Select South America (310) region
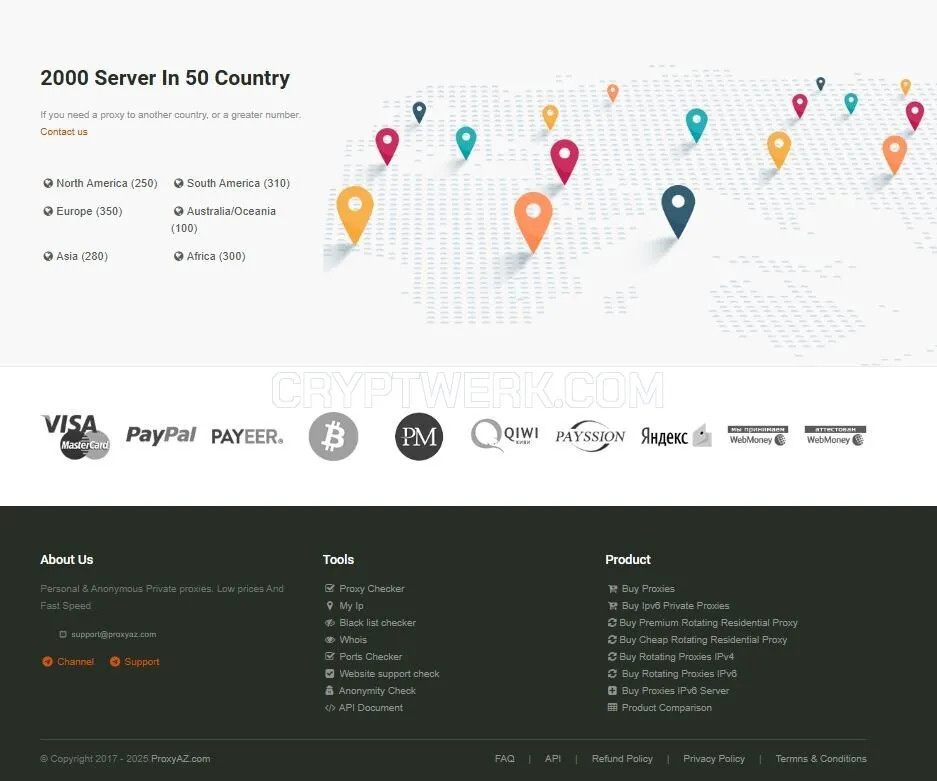The image size is (937, 781). [232, 183]
